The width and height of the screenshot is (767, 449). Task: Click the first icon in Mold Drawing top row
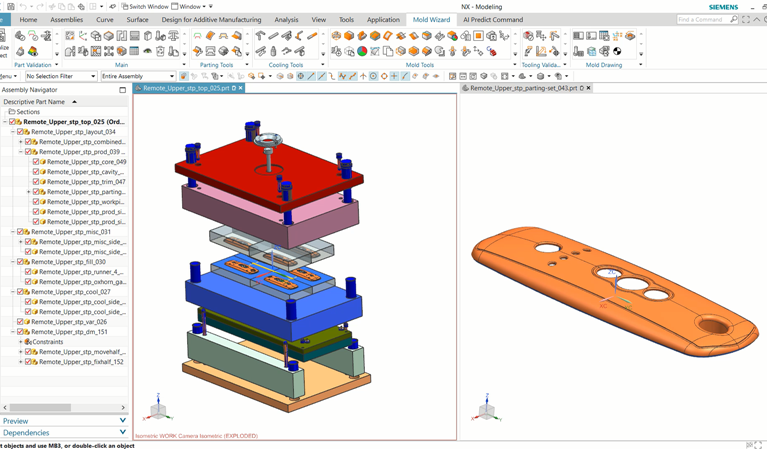pos(578,36)
